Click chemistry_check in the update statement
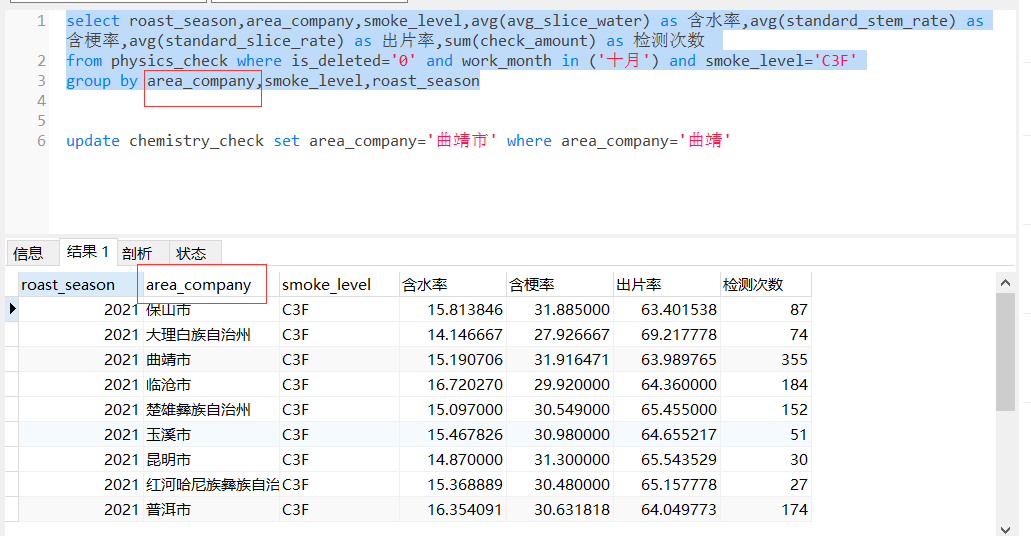 click(x=197, y=141)
